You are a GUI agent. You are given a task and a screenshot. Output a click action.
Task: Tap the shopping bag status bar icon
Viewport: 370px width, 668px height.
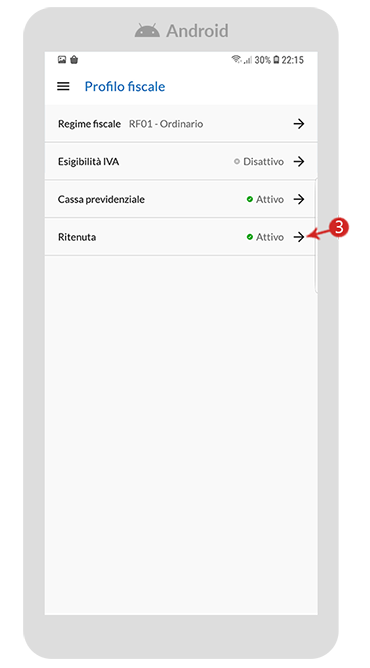(74, 60)
